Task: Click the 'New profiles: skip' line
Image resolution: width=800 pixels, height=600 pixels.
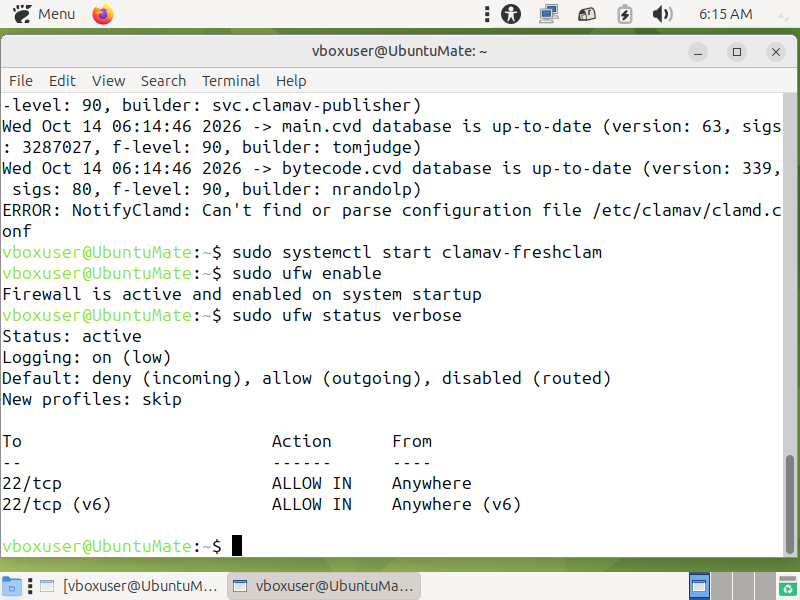Action: 92,399
